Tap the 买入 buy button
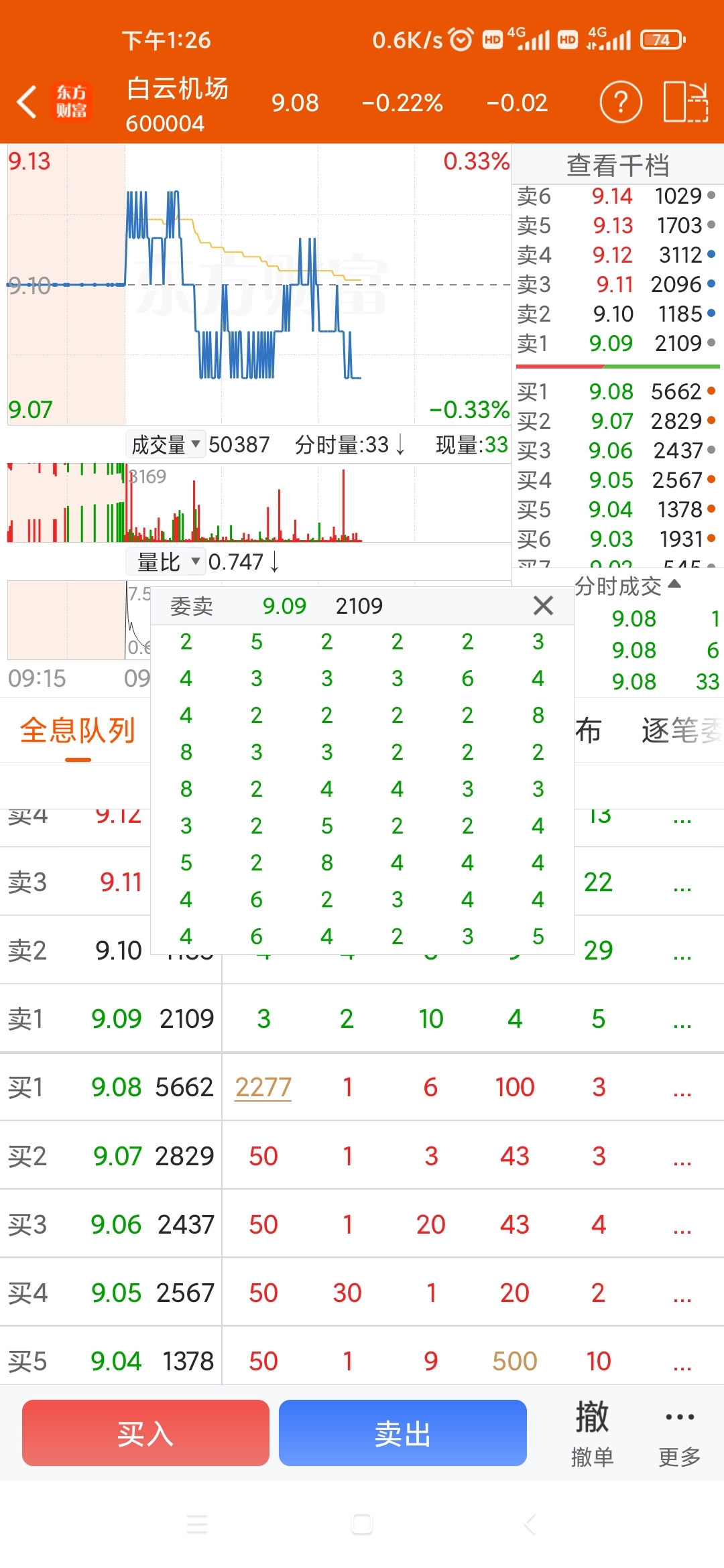 [145, 1433]
